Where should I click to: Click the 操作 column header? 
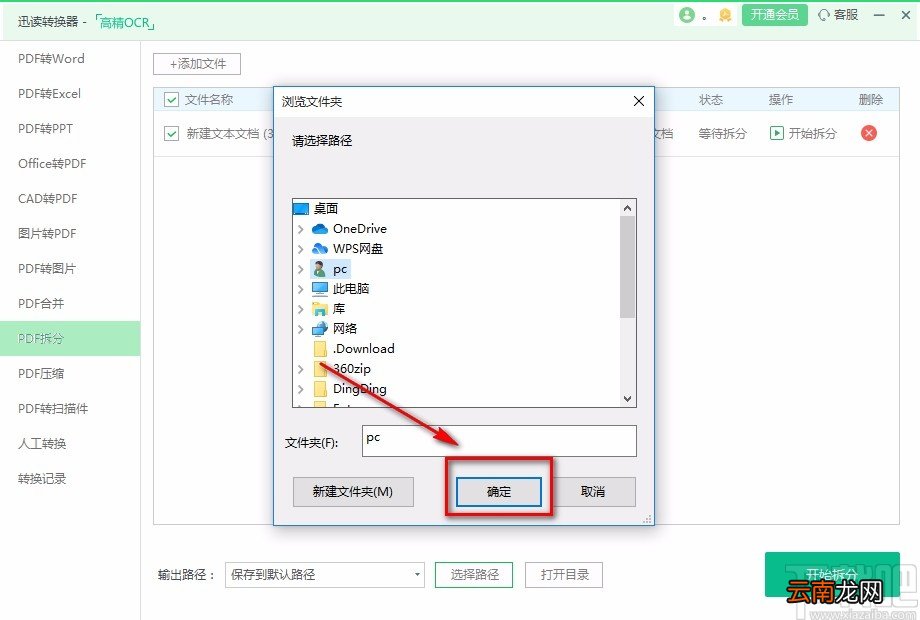pos(781,100)
